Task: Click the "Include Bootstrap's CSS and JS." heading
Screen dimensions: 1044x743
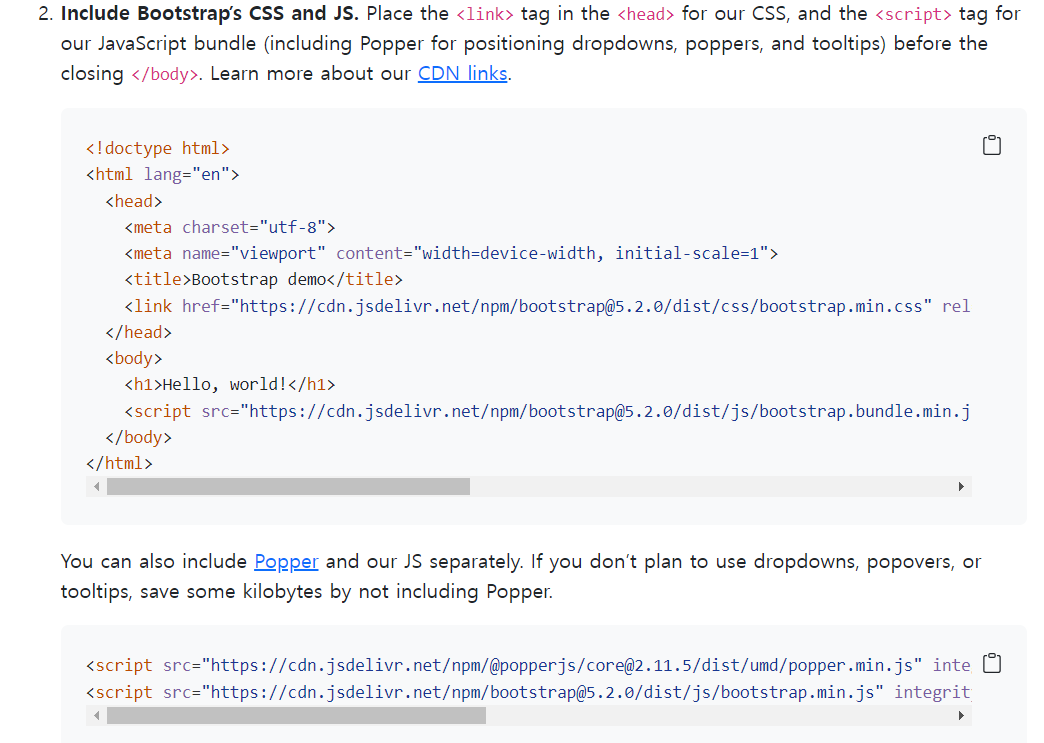Action: tap(209, 13)
